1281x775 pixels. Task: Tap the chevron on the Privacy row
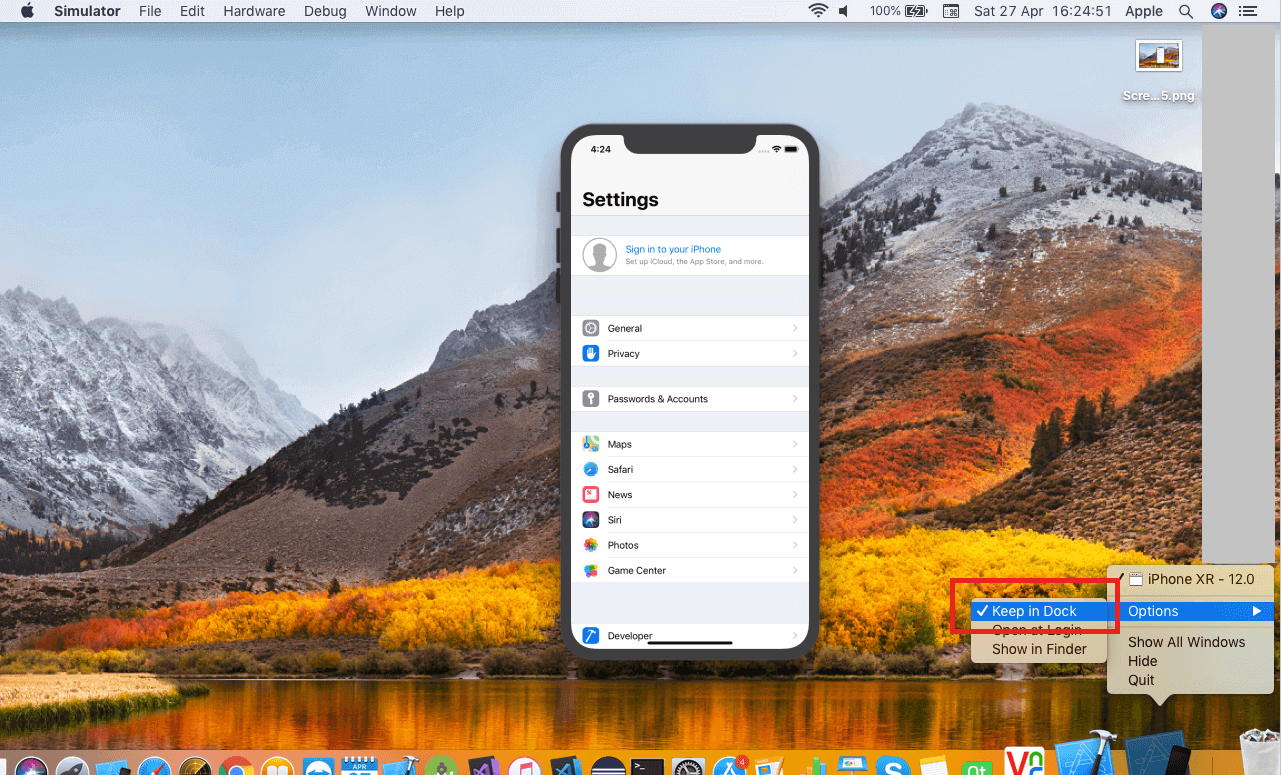(795, 353)
